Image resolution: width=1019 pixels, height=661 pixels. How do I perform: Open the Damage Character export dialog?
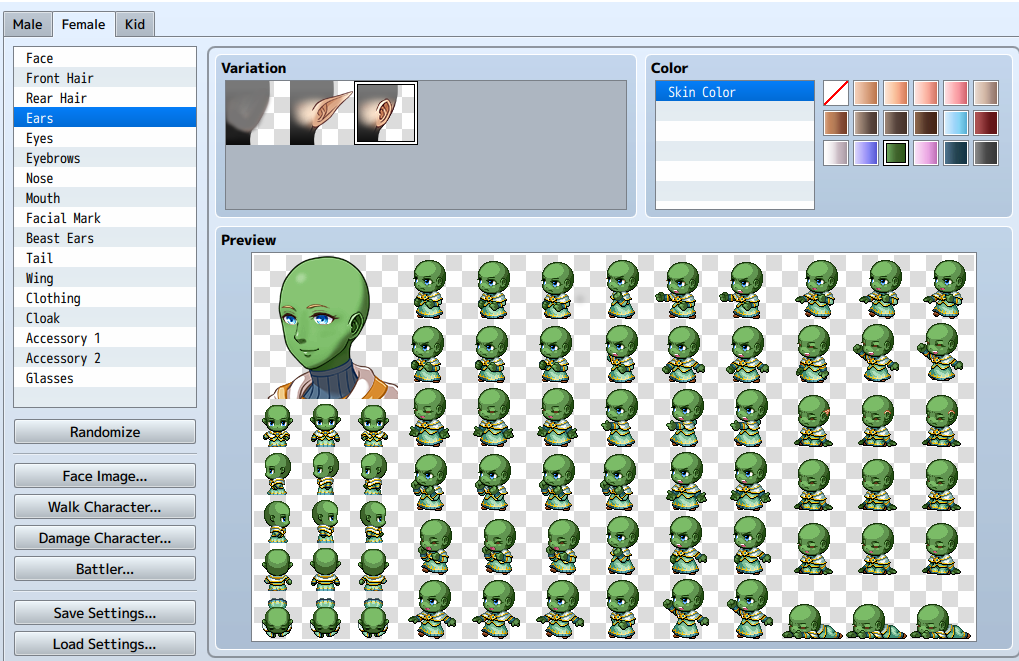pyautogui.click(x=105, y=538)
